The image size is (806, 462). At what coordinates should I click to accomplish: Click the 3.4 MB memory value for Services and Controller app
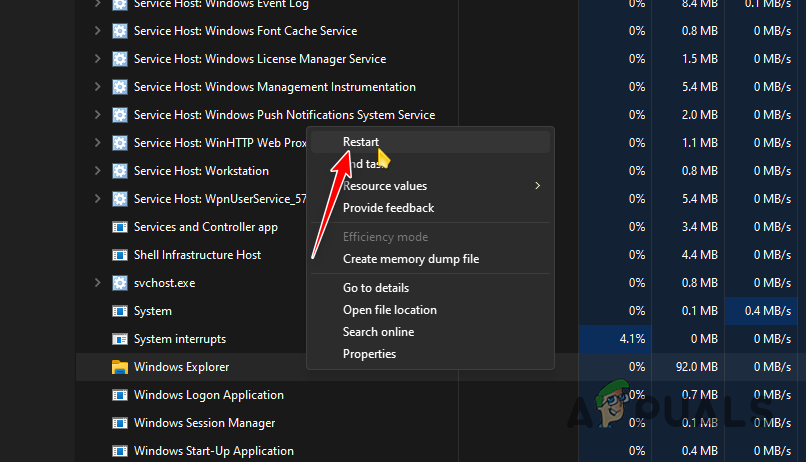[700, 227]
